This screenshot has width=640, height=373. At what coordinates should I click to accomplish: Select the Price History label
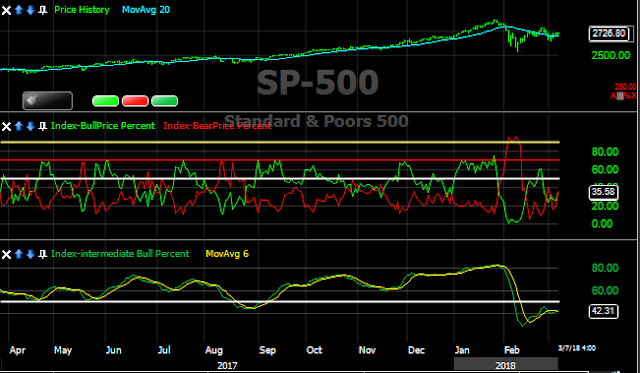point(82,10)
